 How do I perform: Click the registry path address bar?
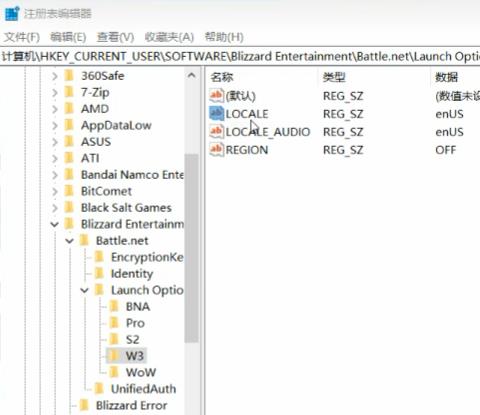(240, 56)
